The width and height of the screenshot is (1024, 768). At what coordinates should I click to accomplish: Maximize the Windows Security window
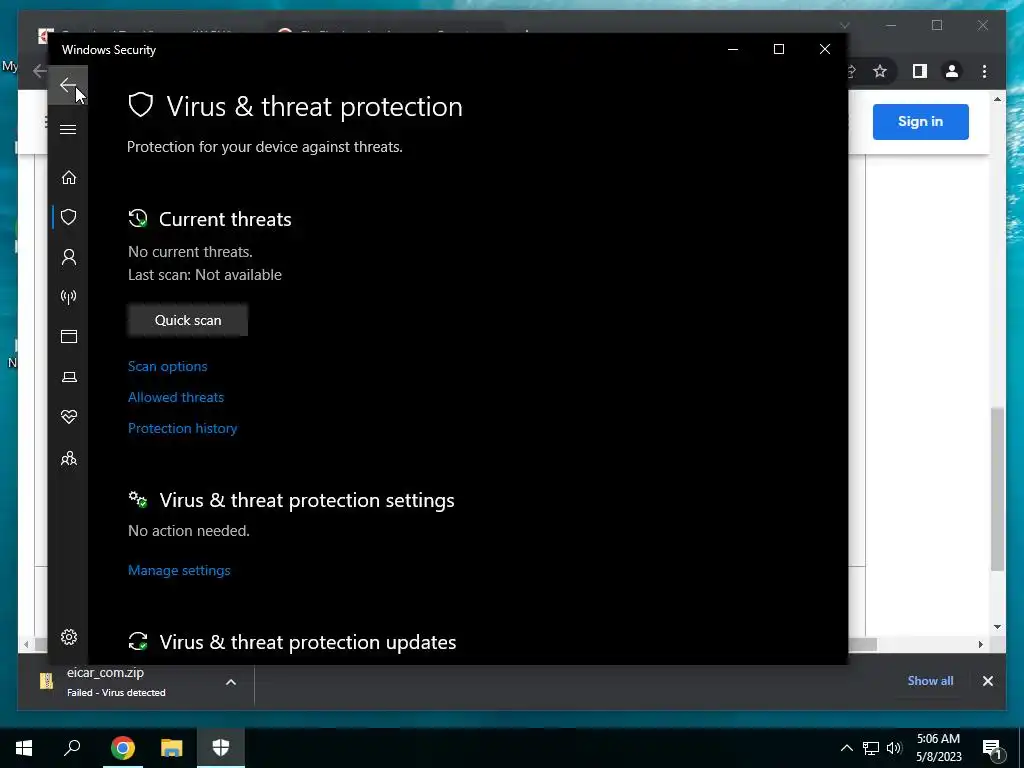pyautogui.click(x=778, y=50)
